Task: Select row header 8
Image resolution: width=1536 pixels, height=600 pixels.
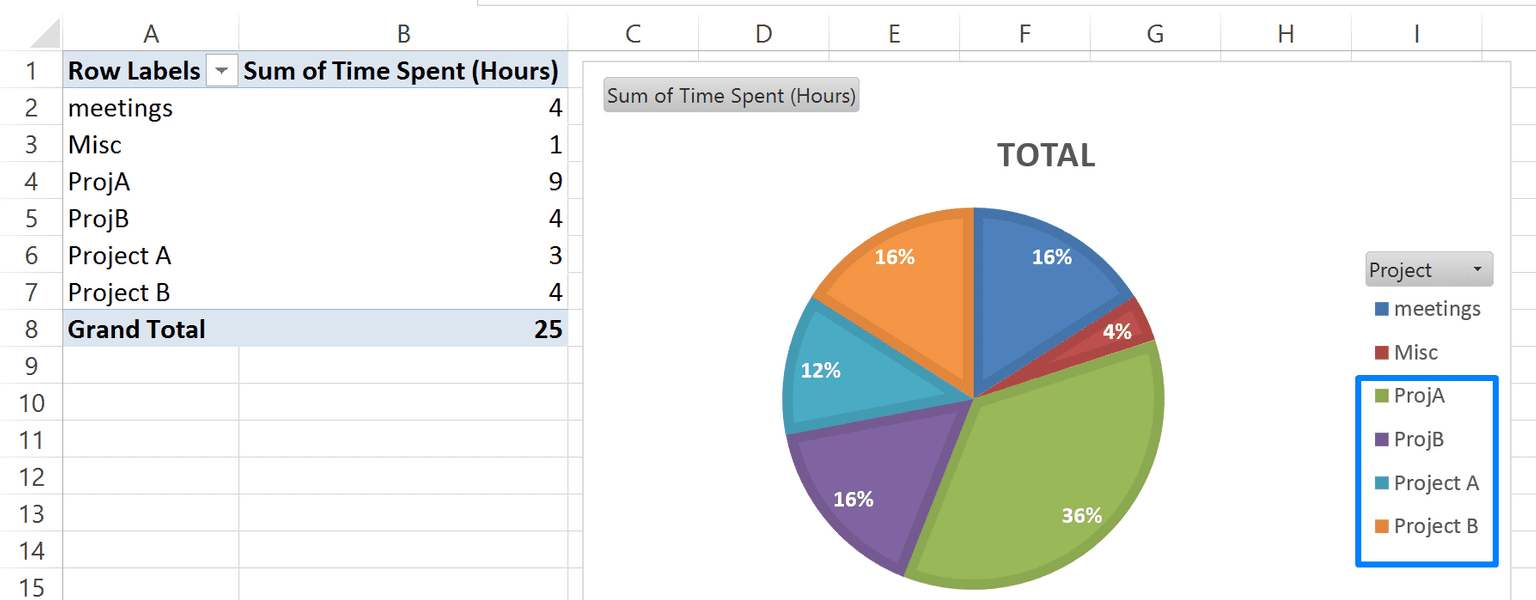Action: pyautogui.click(x=32, y=329)
